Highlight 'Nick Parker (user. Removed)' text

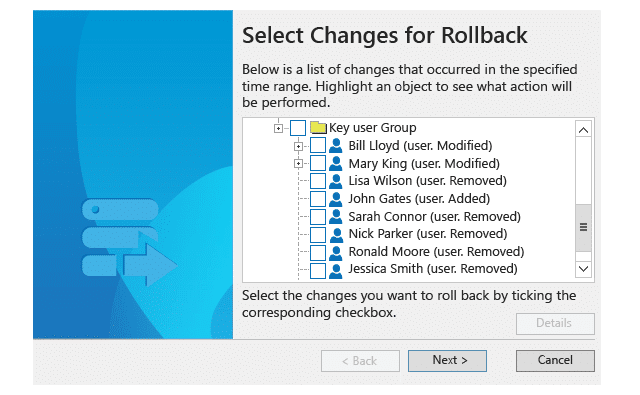click(428, 234)
